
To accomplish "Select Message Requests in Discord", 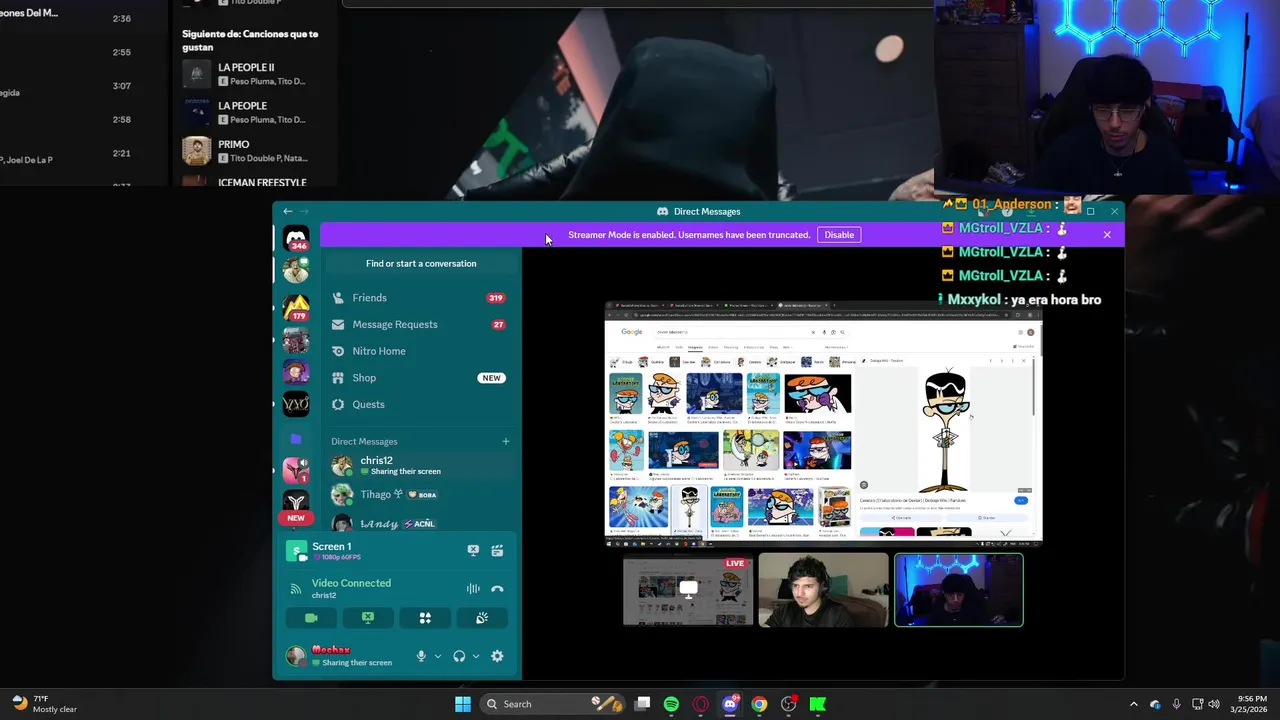I will click(420, 324).
